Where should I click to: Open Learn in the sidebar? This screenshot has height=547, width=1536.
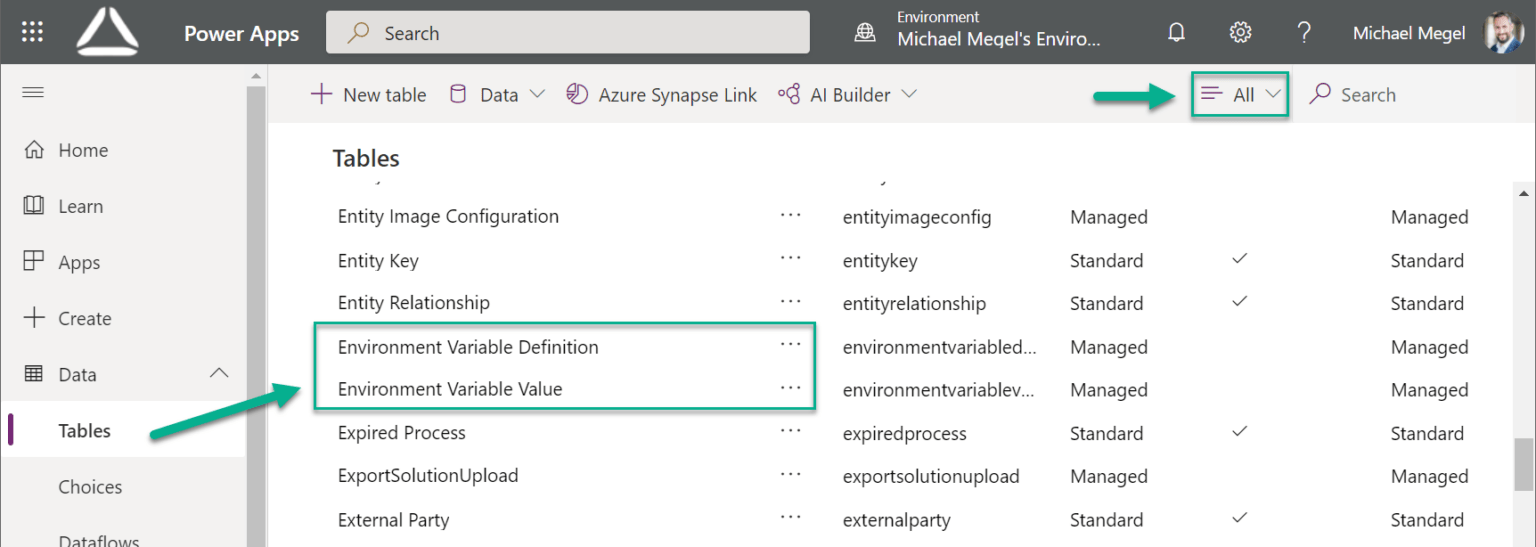click(80, 206)
